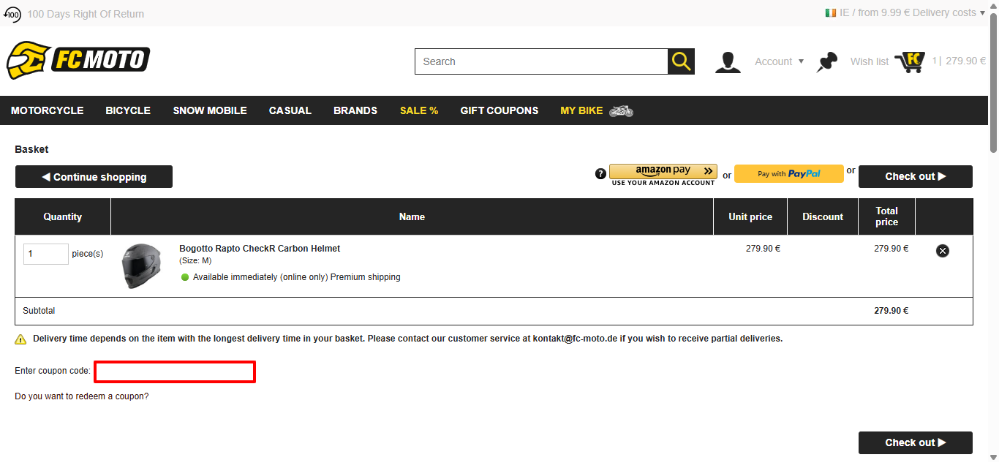Viewport: 999px width, 462px height.
Task: Click the Account text link
Action: [773, 62]
